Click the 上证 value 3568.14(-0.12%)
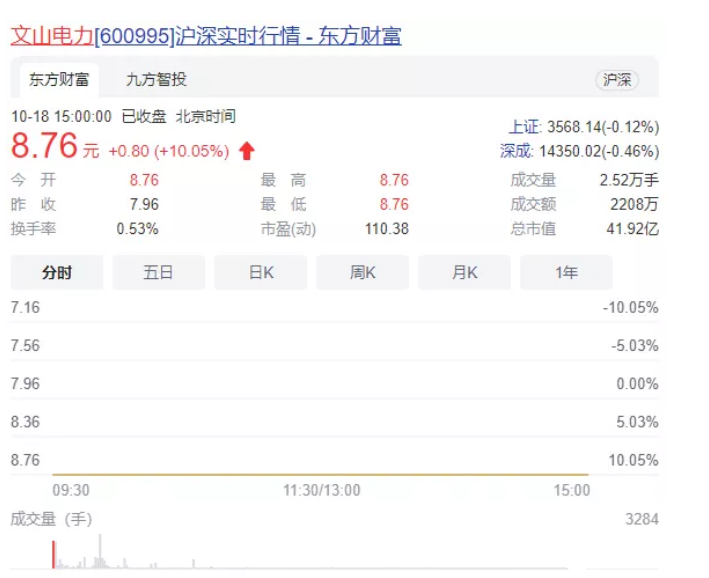 pos(603,127)
